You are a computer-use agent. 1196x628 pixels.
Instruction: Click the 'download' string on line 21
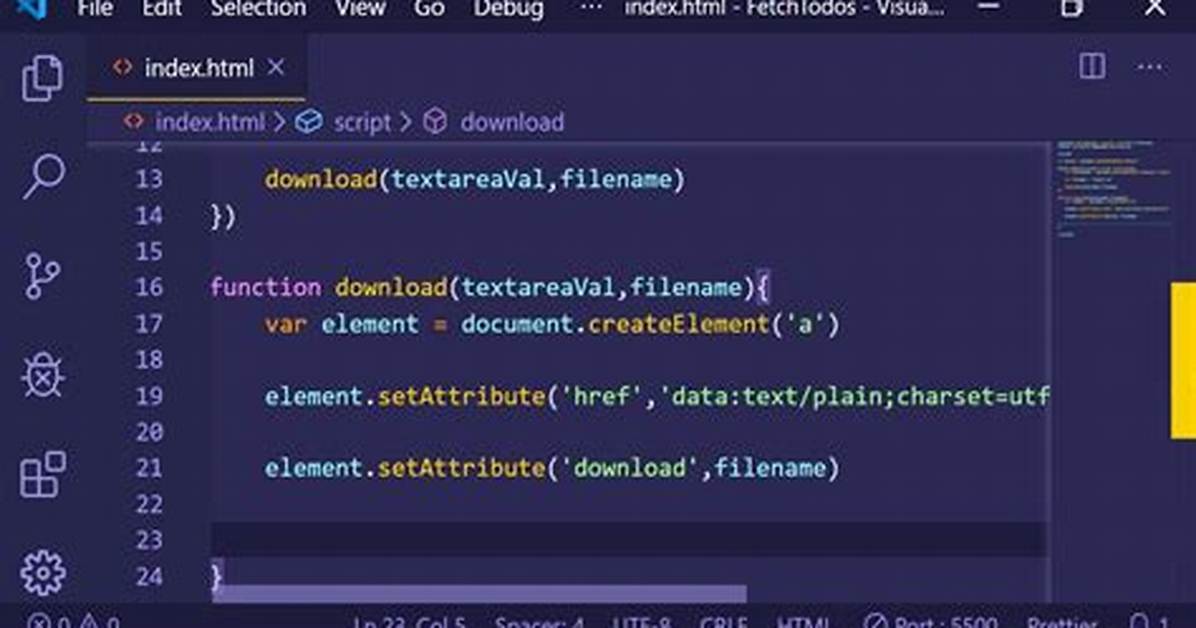coord(629,468)
